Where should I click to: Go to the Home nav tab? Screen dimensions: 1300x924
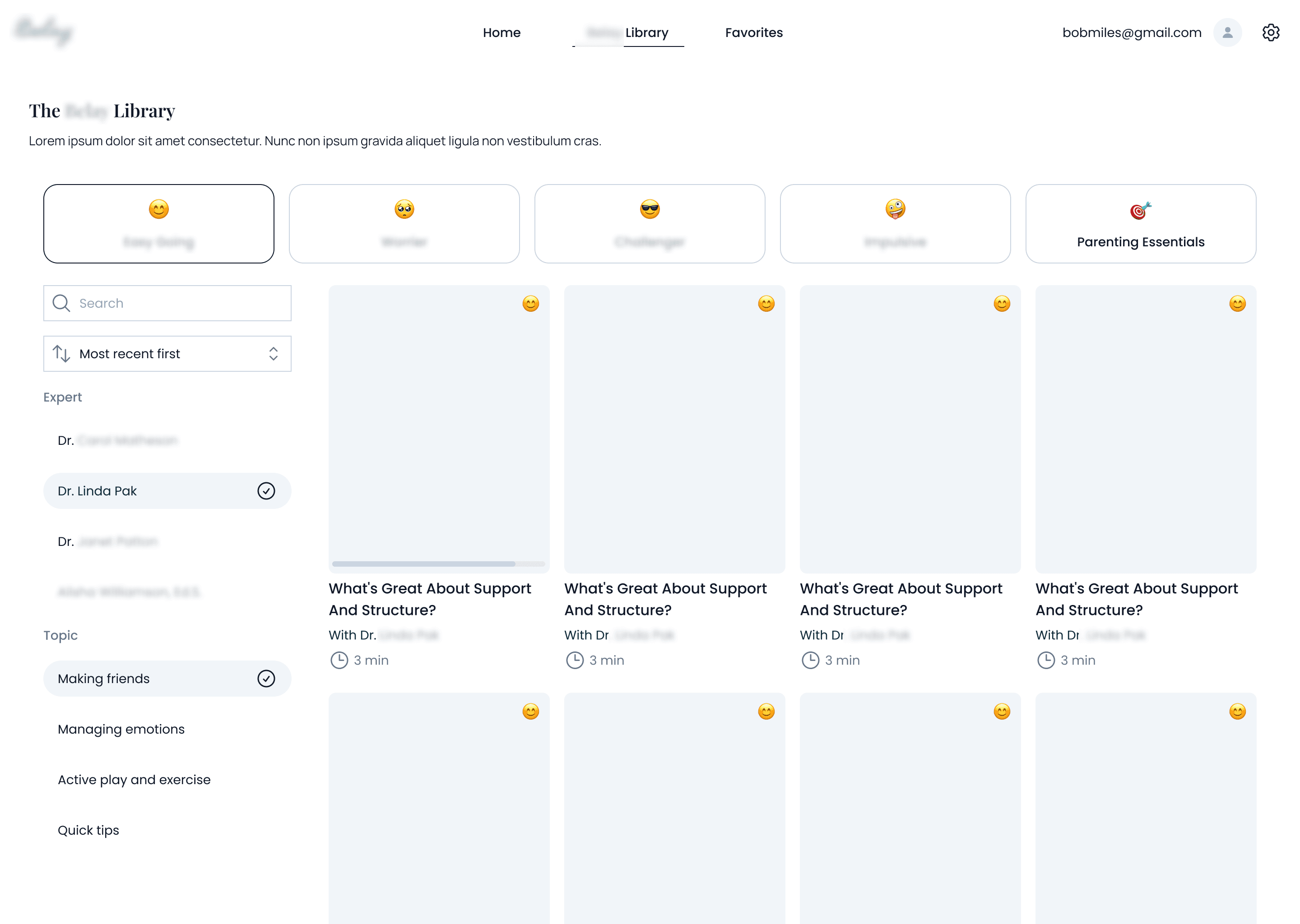[x=501, y=32]
